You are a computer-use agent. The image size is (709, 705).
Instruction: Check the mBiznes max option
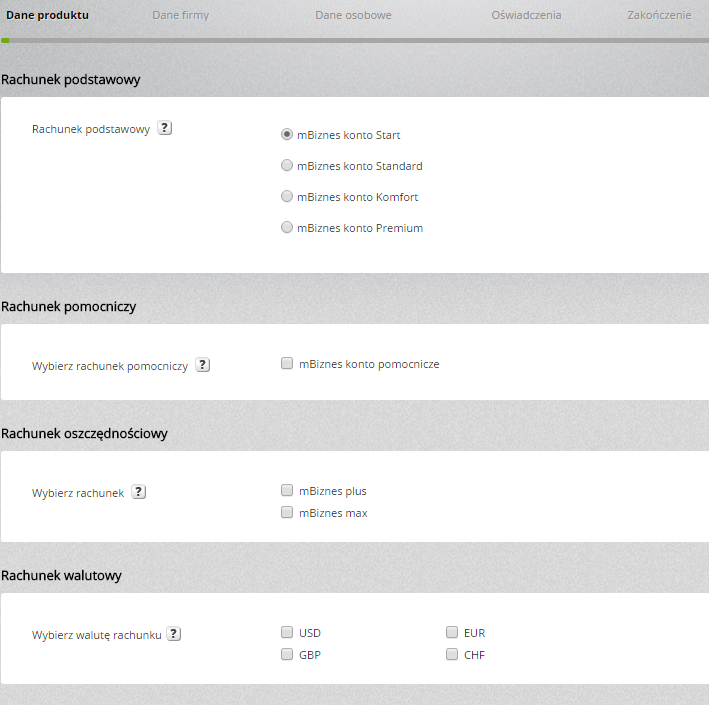287,512
